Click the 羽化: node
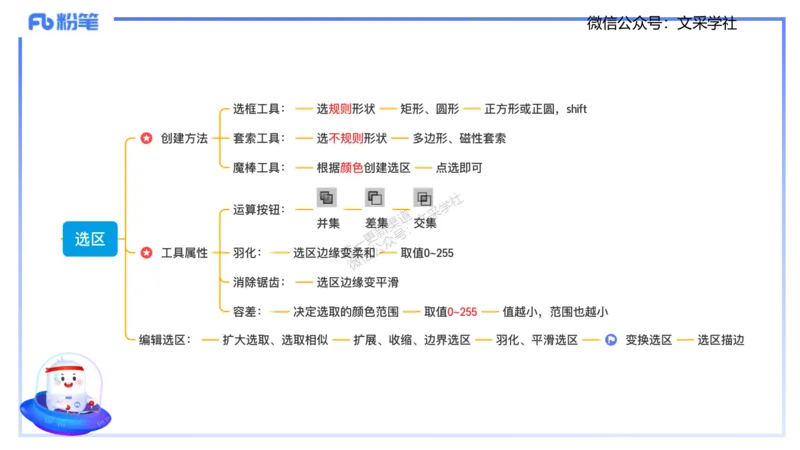800x450 pixels. pos(247,253)
